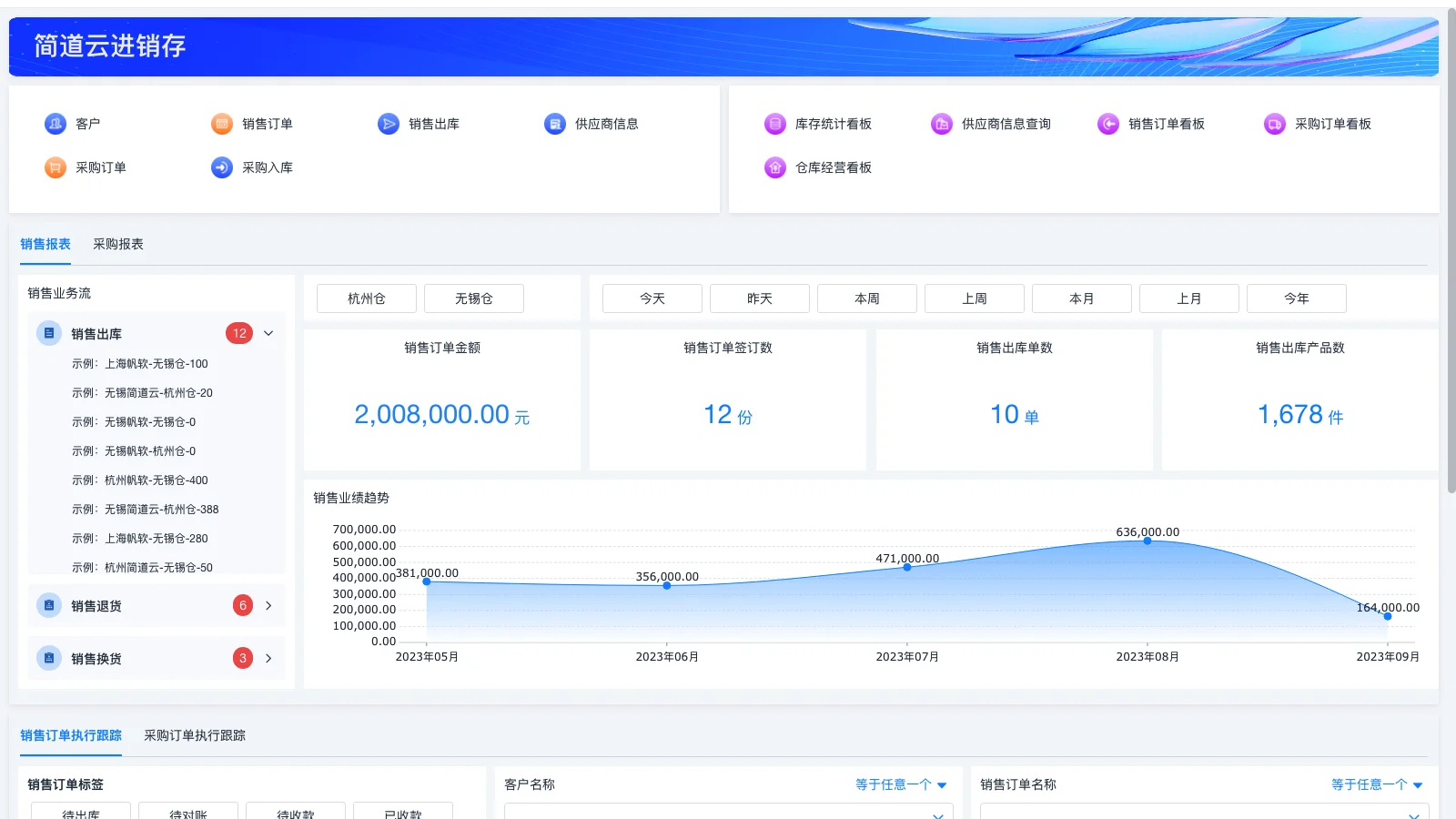Click the 2023年09月 data point 164,000.00

coord(1388,616)
